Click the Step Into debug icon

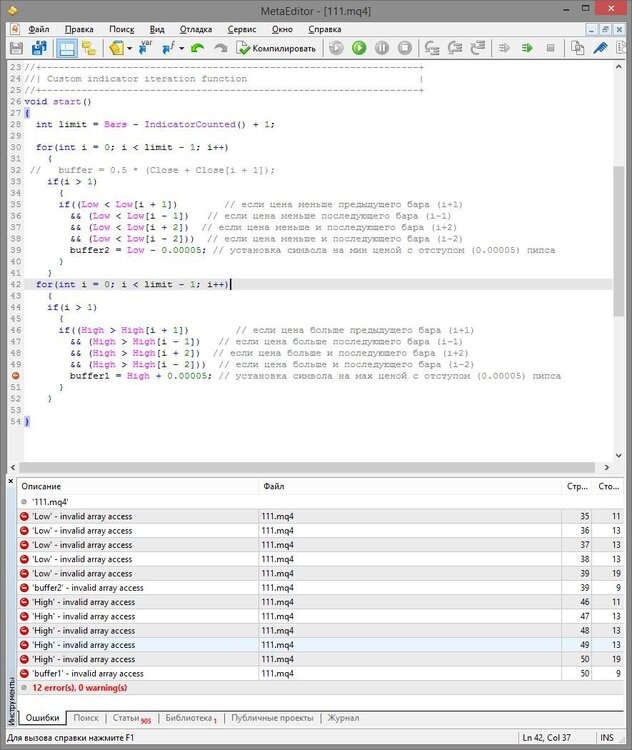point(432,48)
